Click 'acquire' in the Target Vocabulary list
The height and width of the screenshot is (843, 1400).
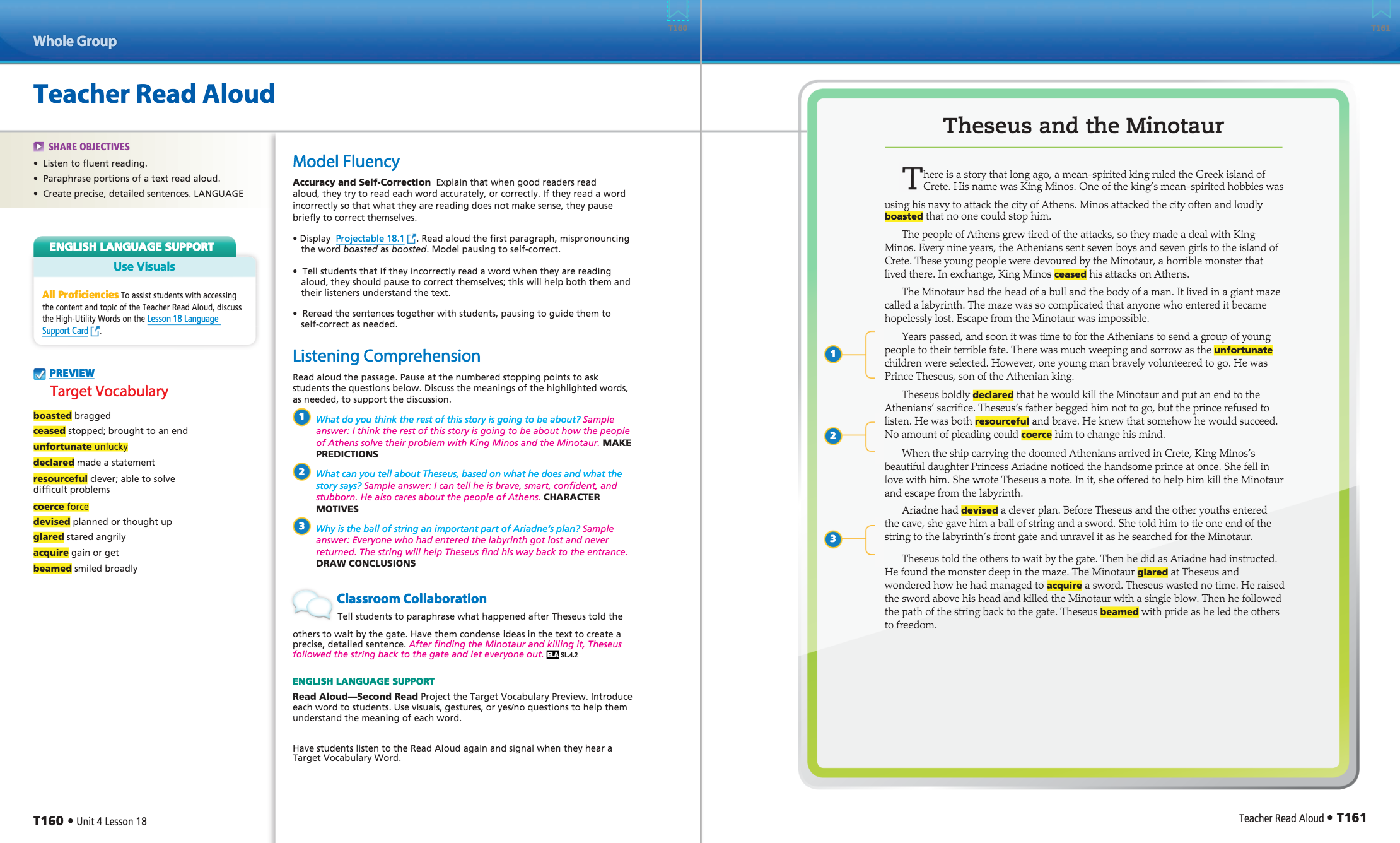click(51, 553)
